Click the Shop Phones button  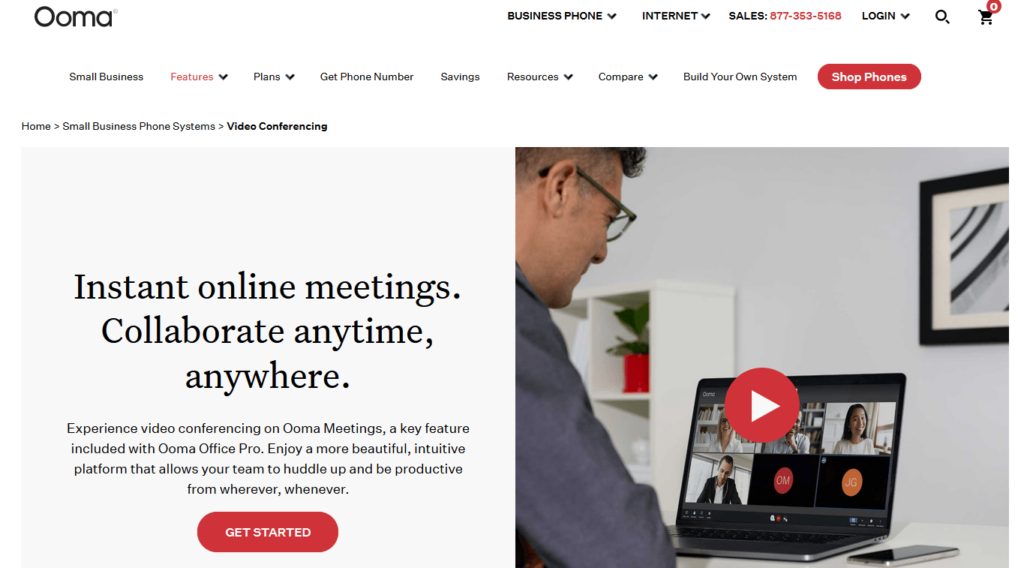pyautogui.click(x=869, y=77)
